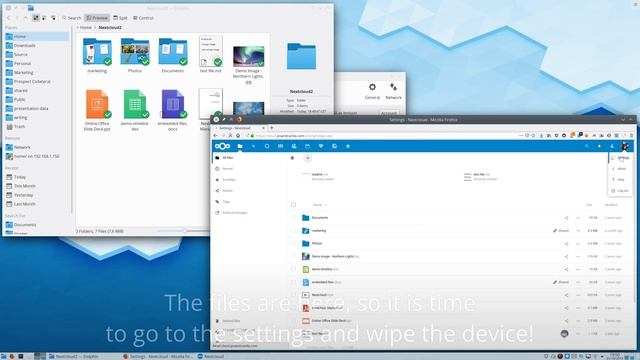Image resolution: width=640 pixels, height=360 pixels.
Task: Click the search magnifier in Nextcloud header
Action: tap(587, 146)
